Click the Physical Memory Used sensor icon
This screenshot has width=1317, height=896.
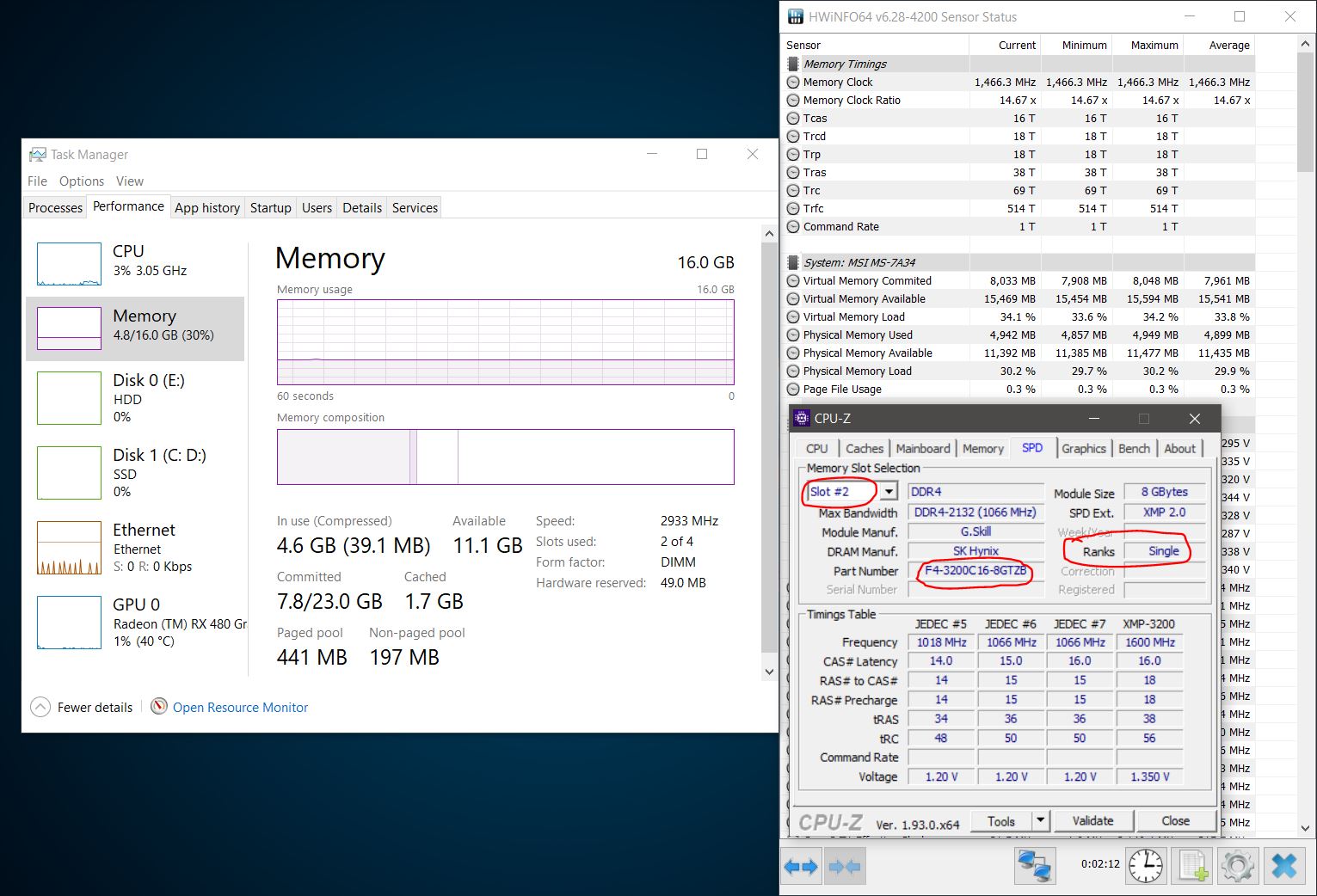pos(793,335)
